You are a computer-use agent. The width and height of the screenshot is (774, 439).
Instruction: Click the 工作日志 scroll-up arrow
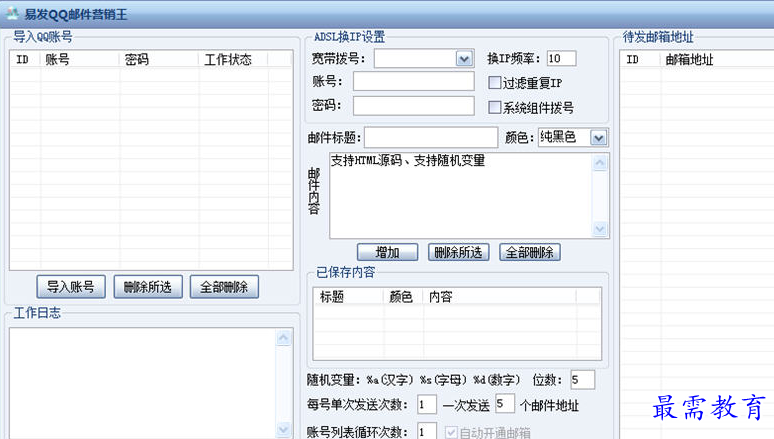(x=283, y=338)
